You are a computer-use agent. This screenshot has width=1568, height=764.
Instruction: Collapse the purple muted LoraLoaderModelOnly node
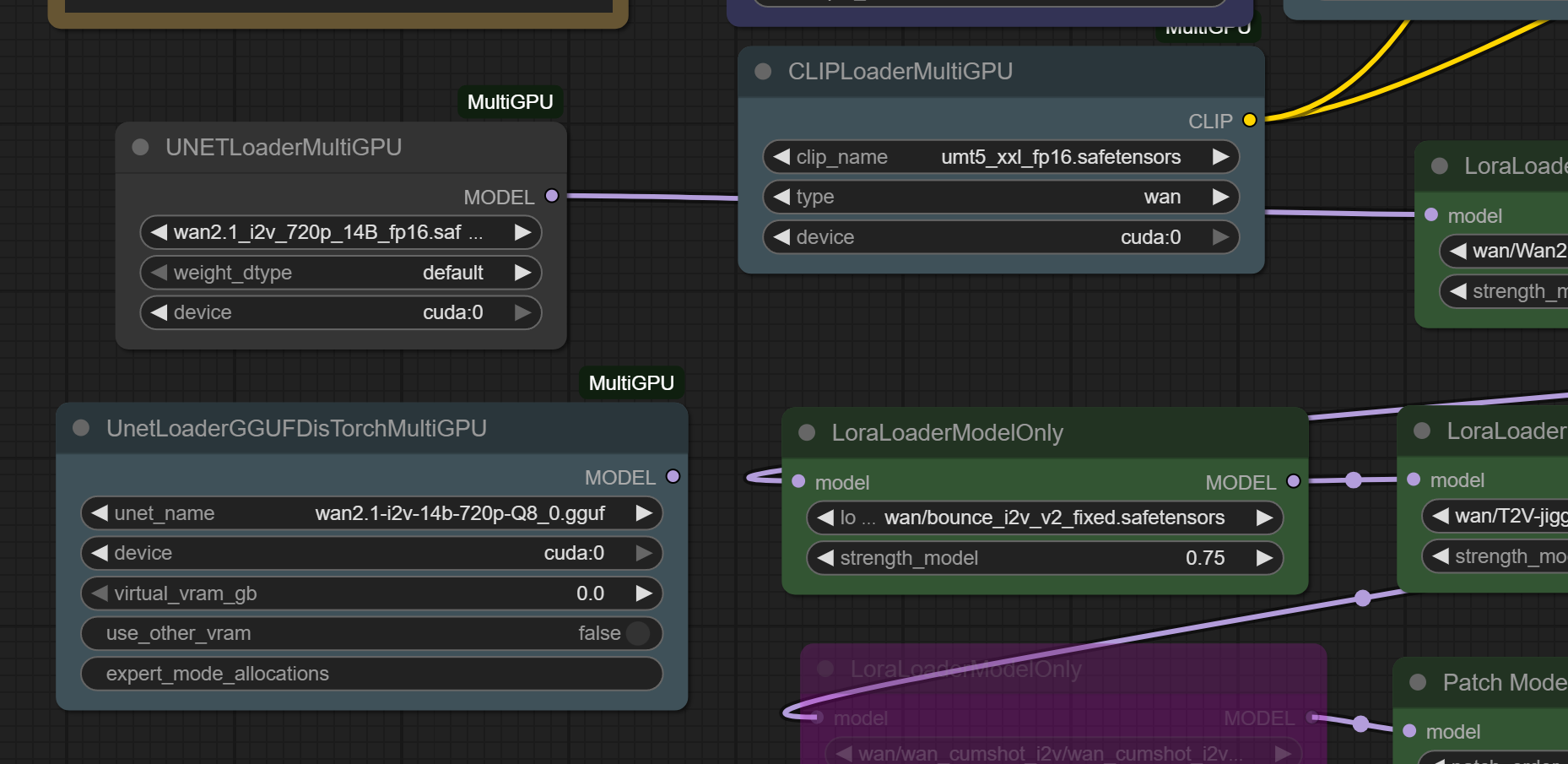[825, 669]
